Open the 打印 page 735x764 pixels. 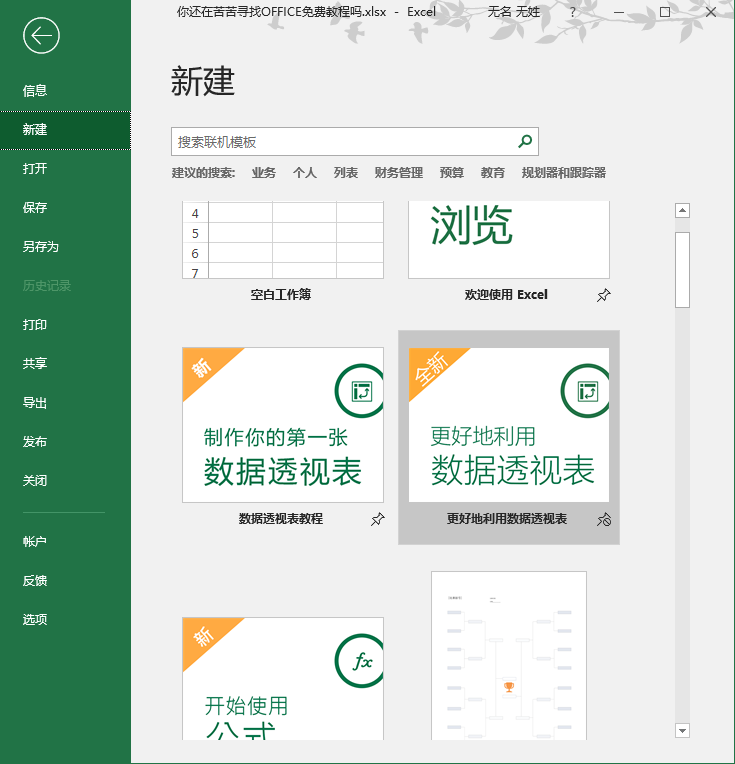point(65,325)
